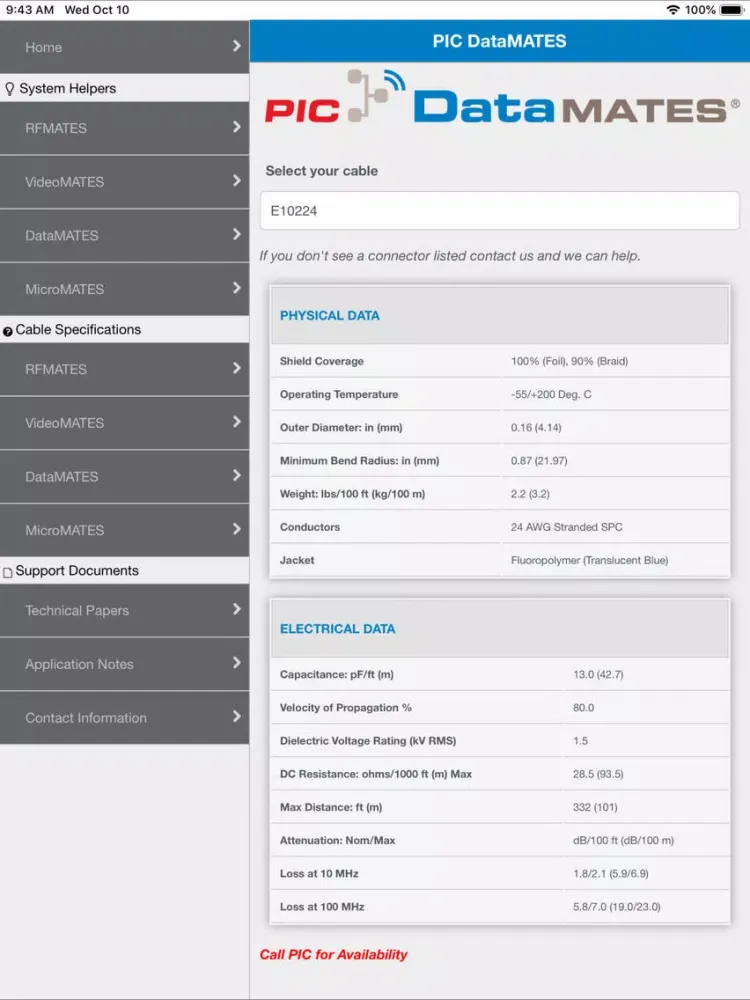
Task: Click PIC DataMATES header title
Action: coord(499,41)
